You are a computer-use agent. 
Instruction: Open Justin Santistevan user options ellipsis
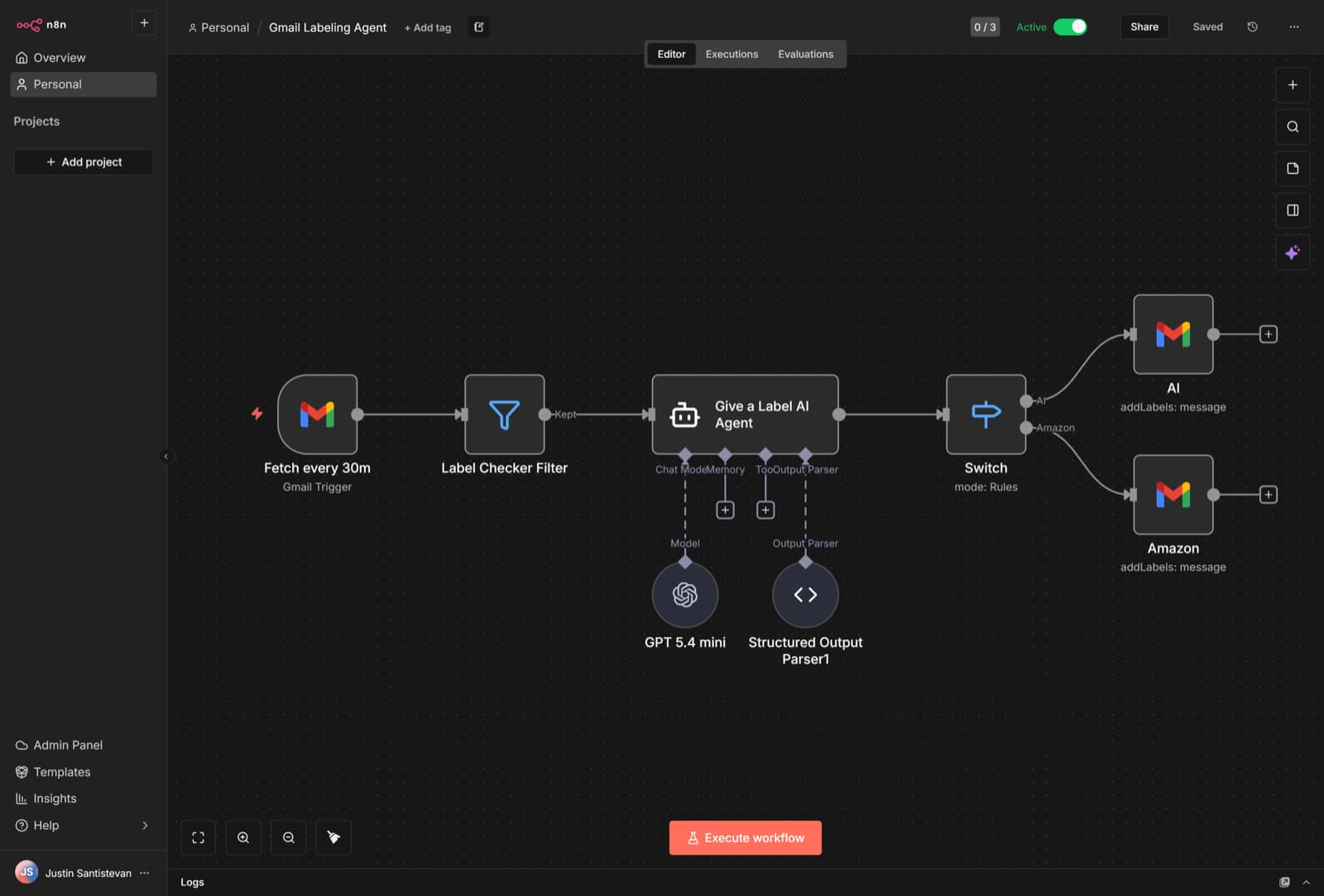click(x=145, y=873)
